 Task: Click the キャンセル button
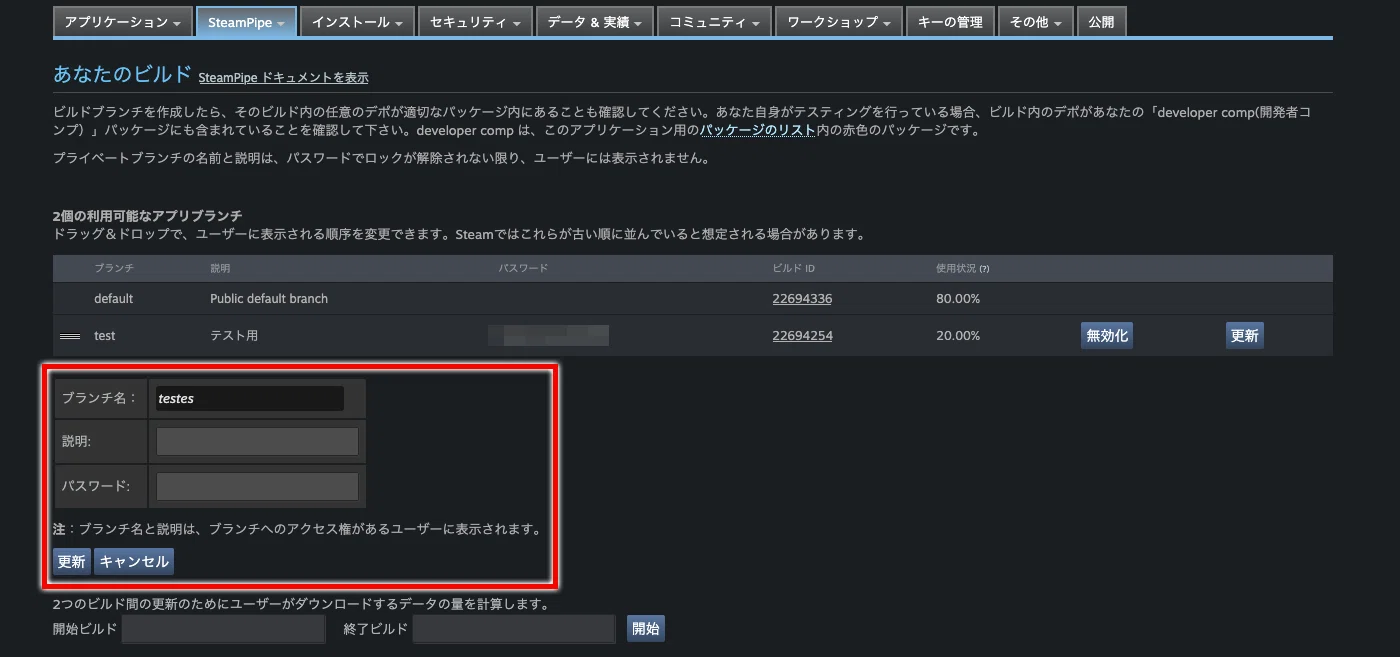pyautogui.click(x=134, y=561)
